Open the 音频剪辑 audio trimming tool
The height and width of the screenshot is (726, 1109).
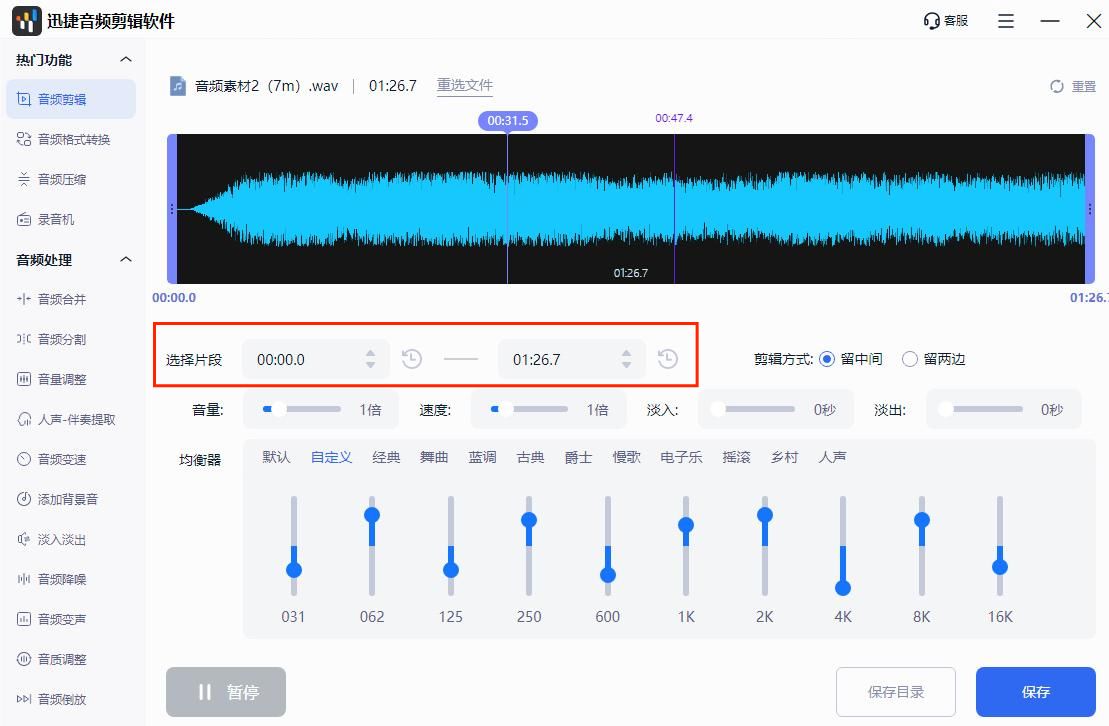(x=71, y=99)
